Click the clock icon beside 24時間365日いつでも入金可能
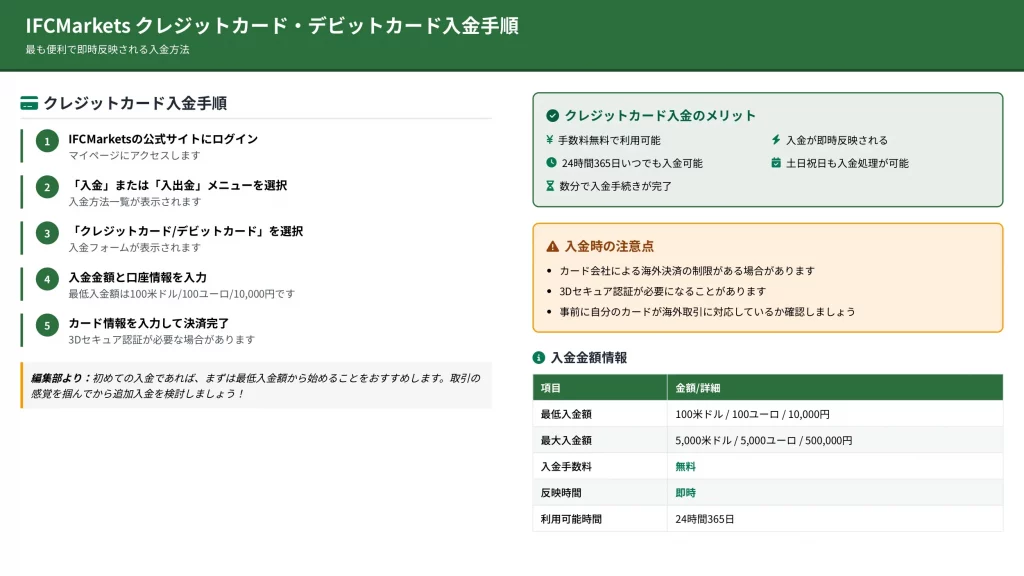The height and width of the screenshot is (576, 1024). tap(551, 163)
